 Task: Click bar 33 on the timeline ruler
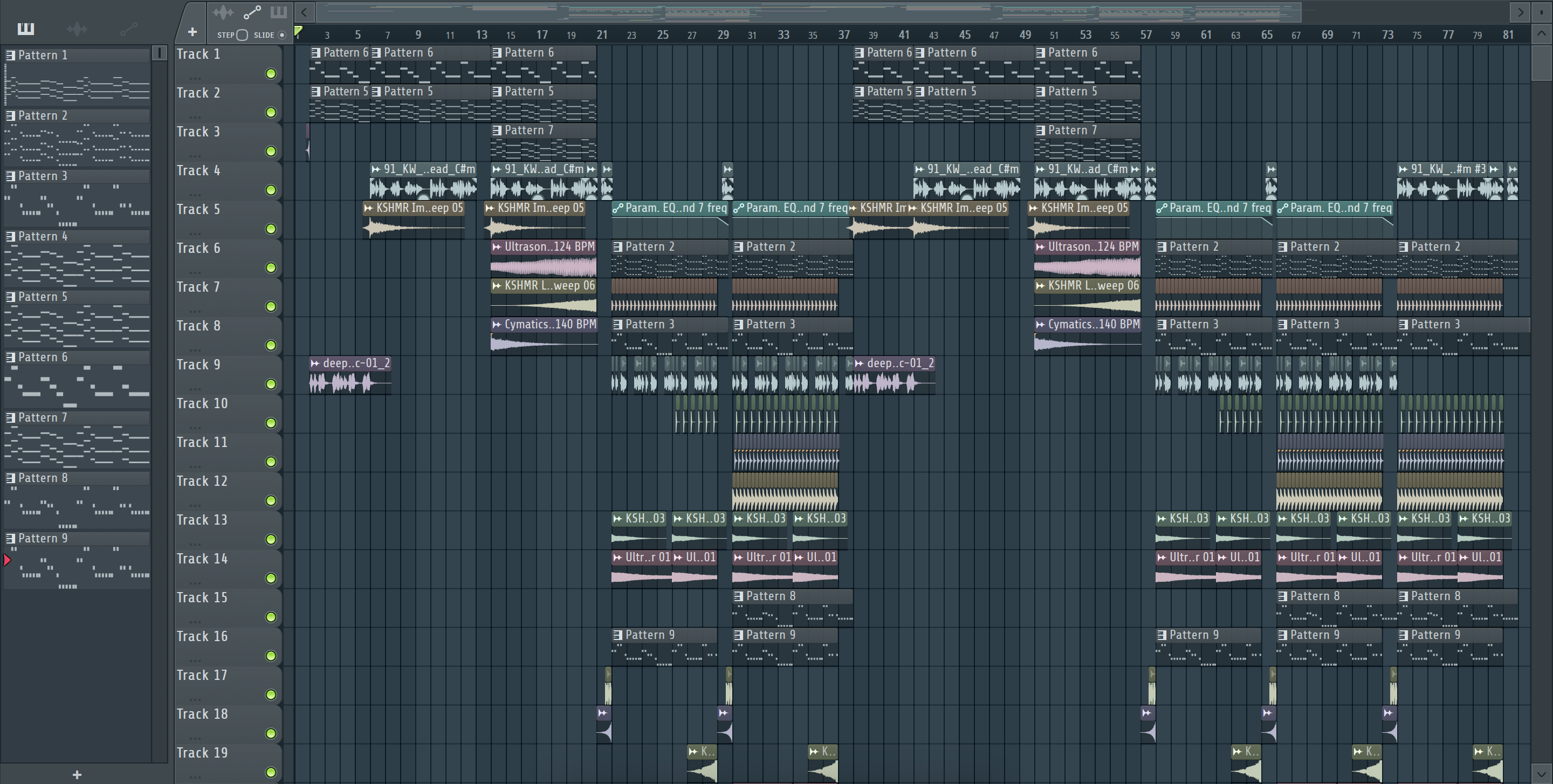pos(783,35)
